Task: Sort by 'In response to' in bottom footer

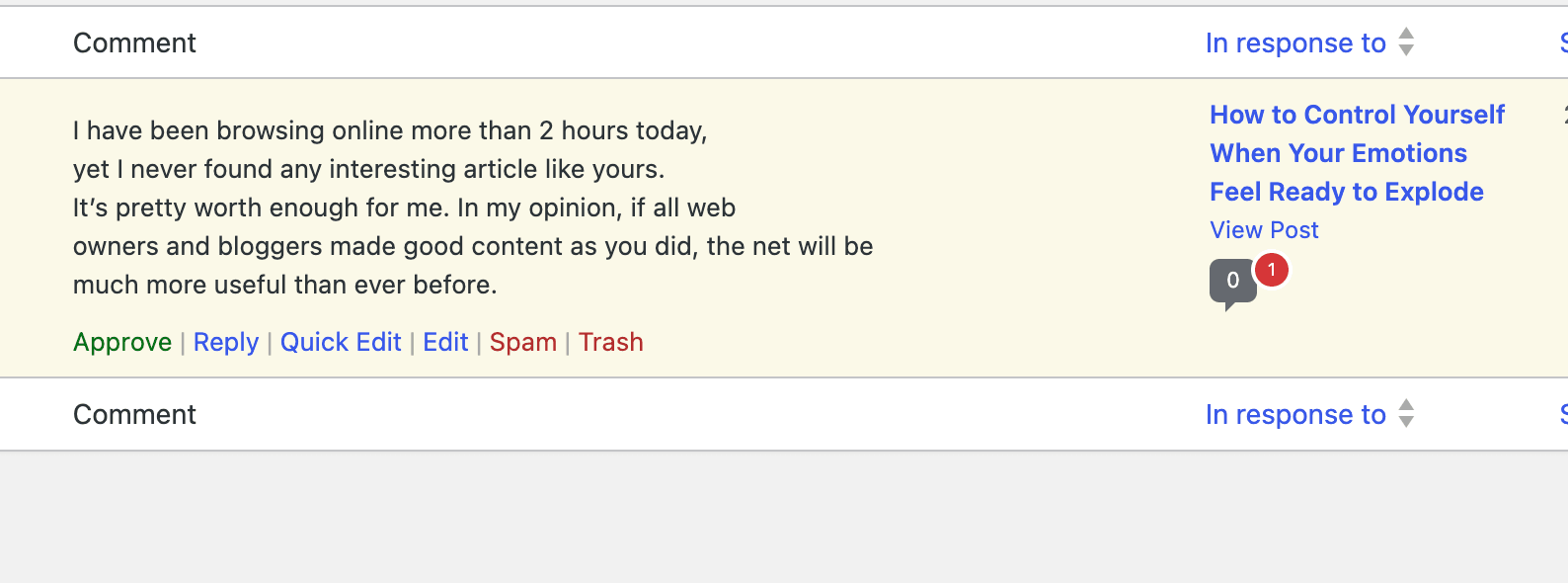Action: point(1295,415)
